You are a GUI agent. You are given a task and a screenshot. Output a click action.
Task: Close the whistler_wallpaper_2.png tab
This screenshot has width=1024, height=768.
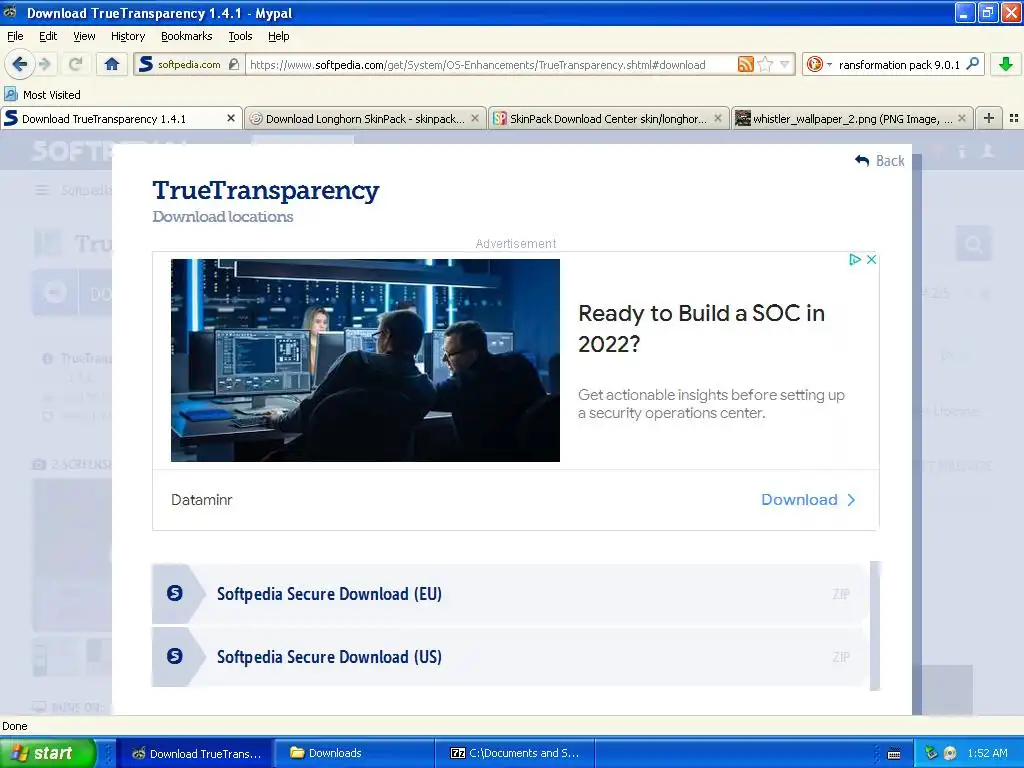pos(961,118)
